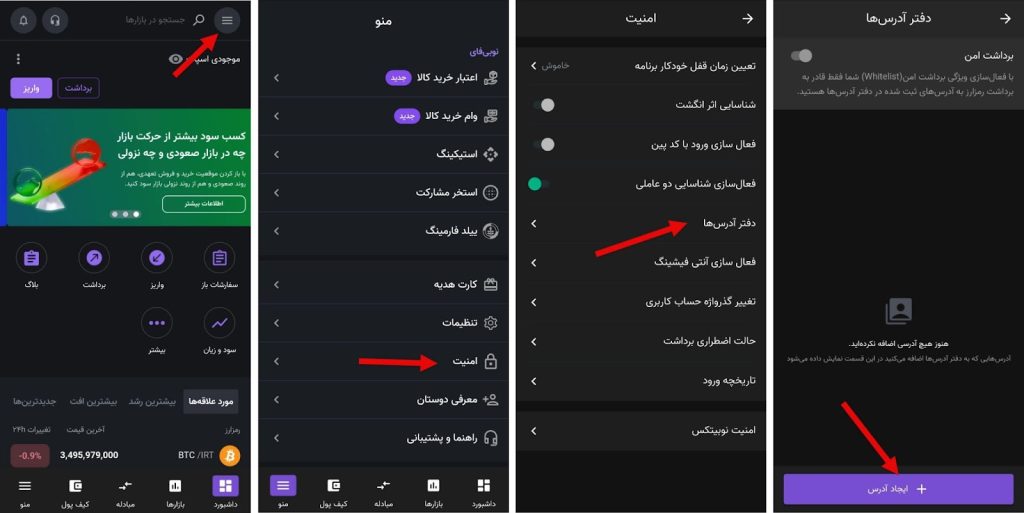Select تنظیمات (Settings) from the menu list

tap(383, 322)
